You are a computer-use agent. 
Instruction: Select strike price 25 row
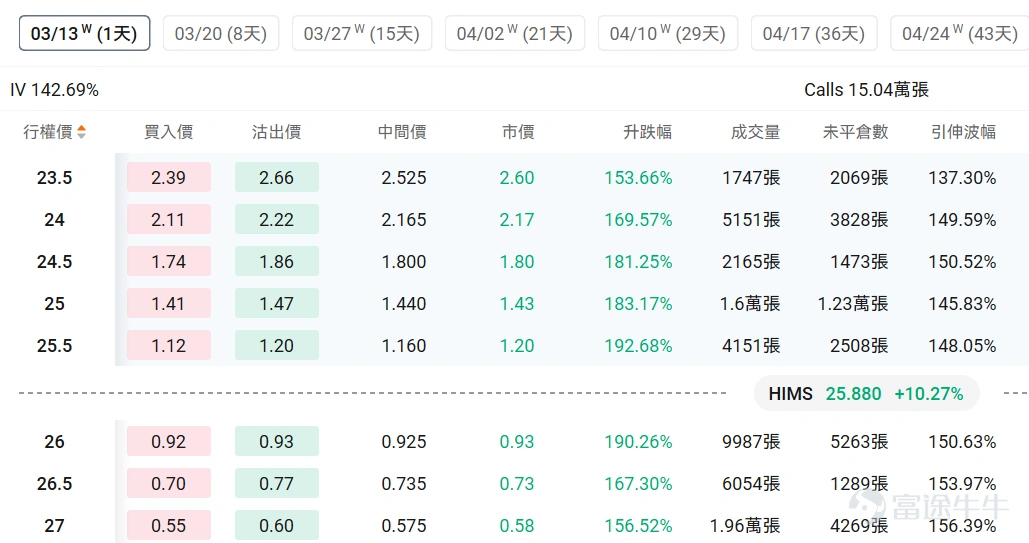(54, 303)
